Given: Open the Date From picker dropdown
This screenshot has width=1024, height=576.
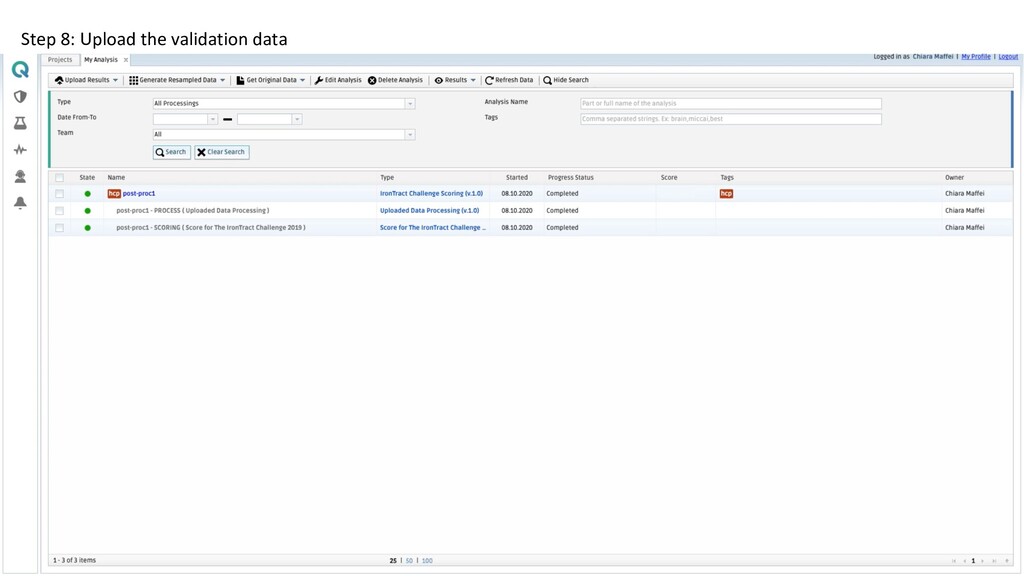Looking at the screenshot, I should pyautogui.click(x=212, y=120).
